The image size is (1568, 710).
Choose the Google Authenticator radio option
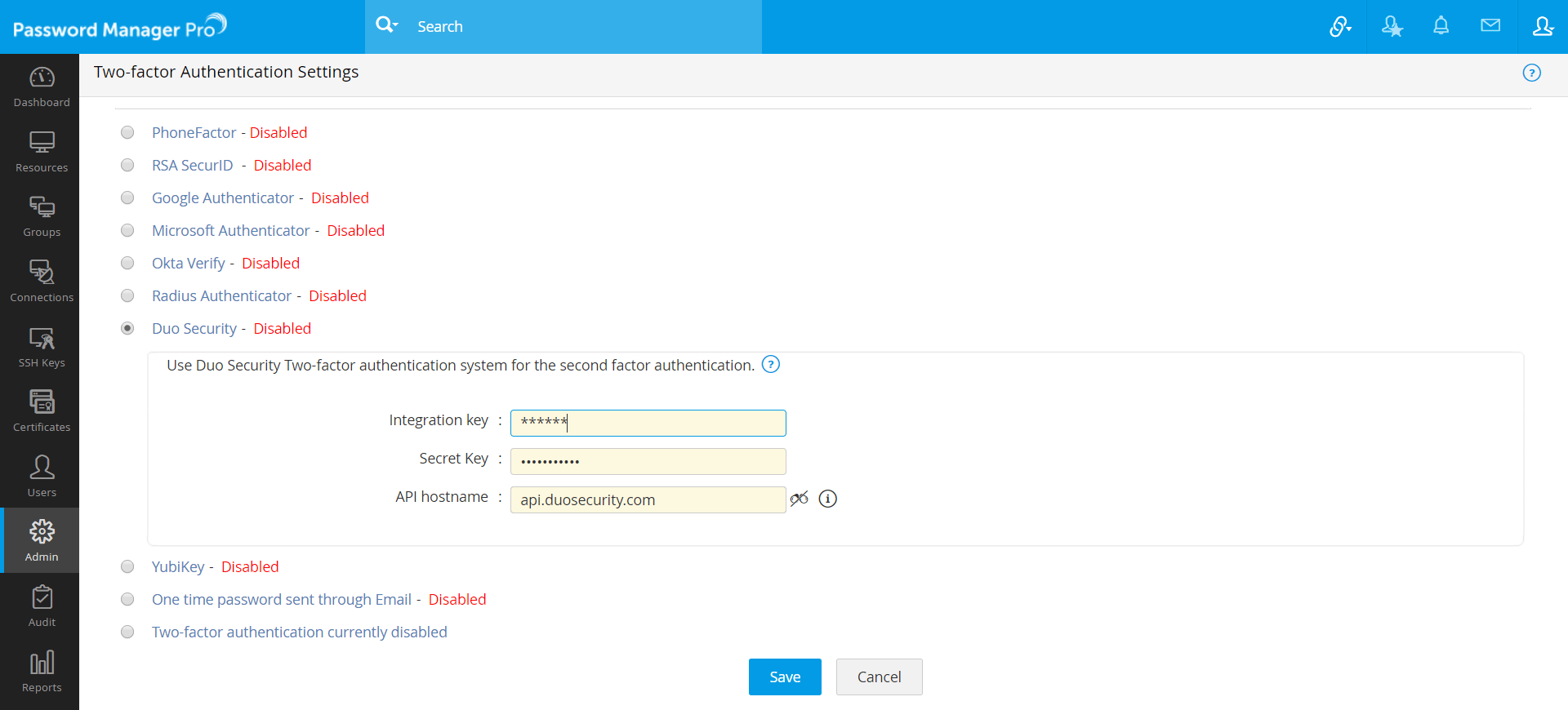pos(127,197)
